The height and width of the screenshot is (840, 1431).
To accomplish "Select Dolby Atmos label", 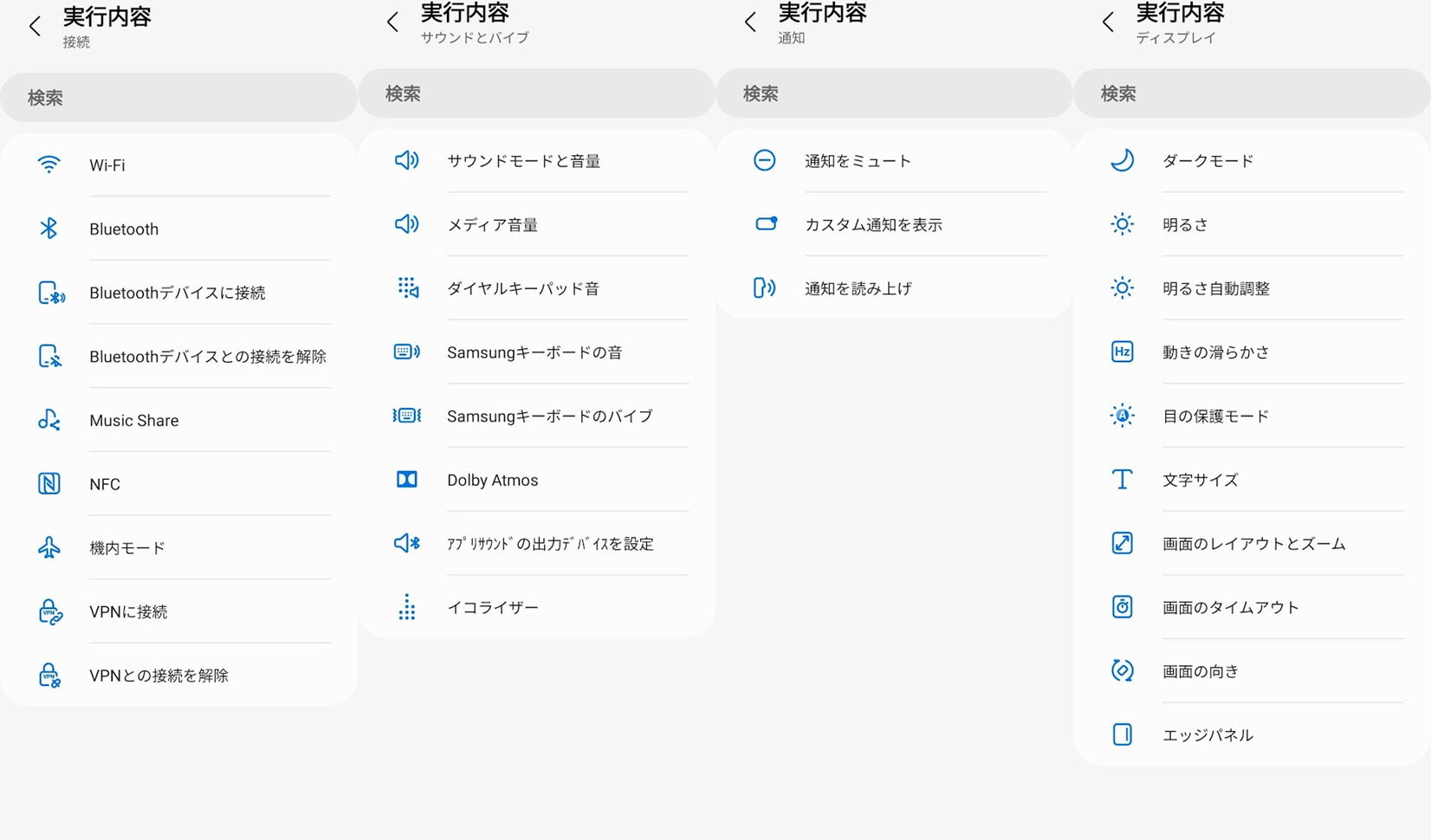I will tap(493, 480).
